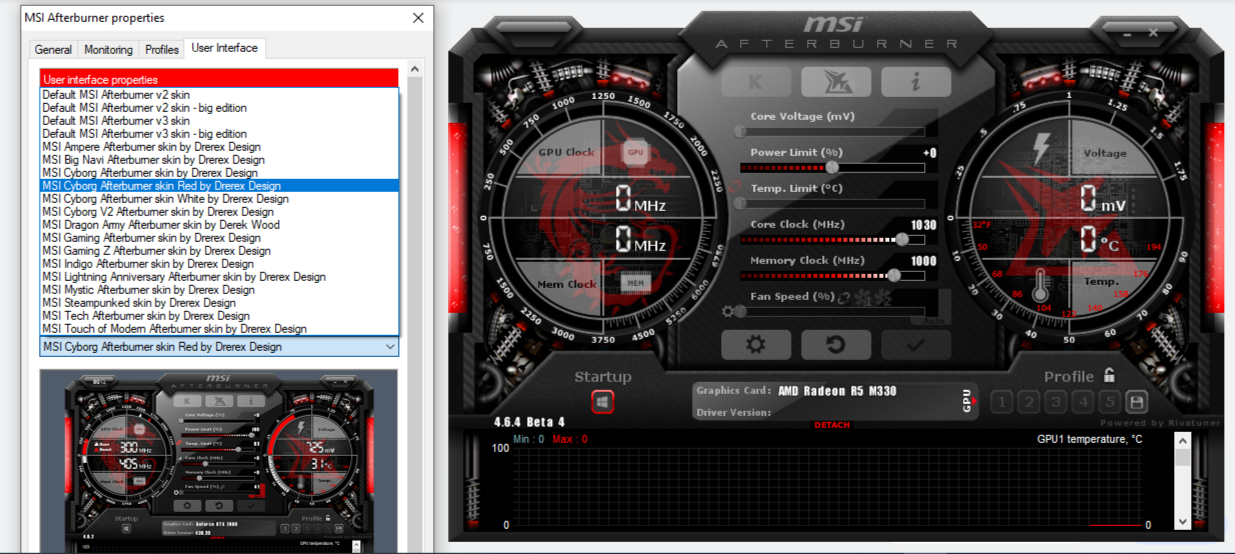This screenshot has height=554, width=1235.
Task: Choose Default MSI Afterburner v2 skin
Action: [x=219, y=94]
